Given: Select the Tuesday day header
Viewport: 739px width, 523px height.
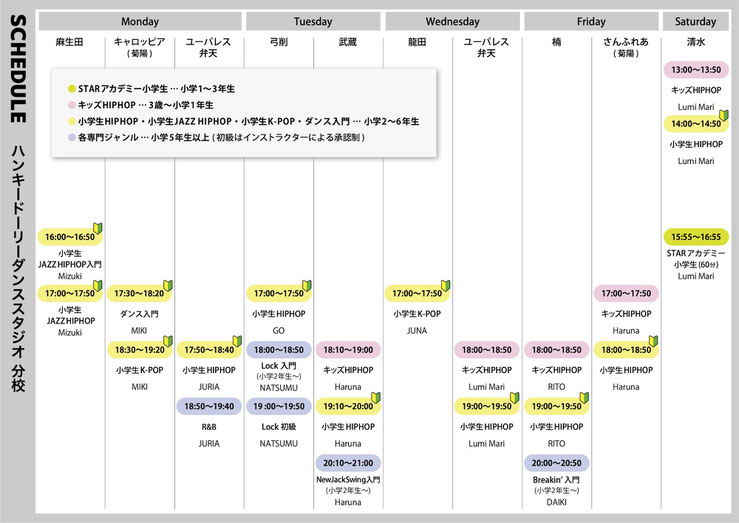Looking at the screenshot, I should (313, 22).
